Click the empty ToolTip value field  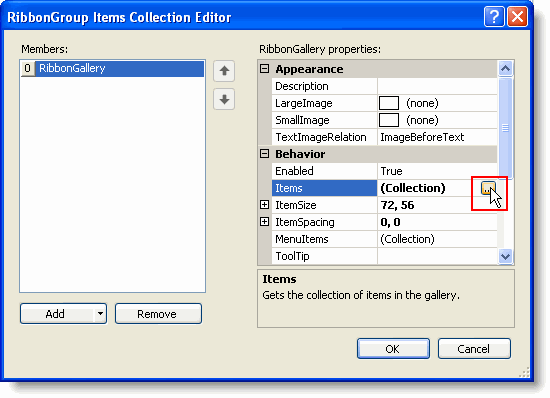pos(437,256)
